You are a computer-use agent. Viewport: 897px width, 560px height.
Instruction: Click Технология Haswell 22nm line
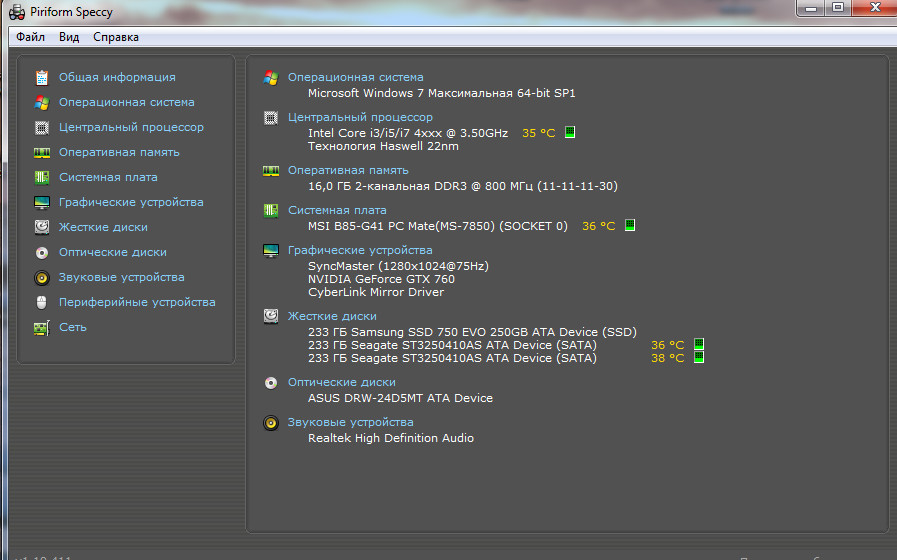(x=383, y=146)
